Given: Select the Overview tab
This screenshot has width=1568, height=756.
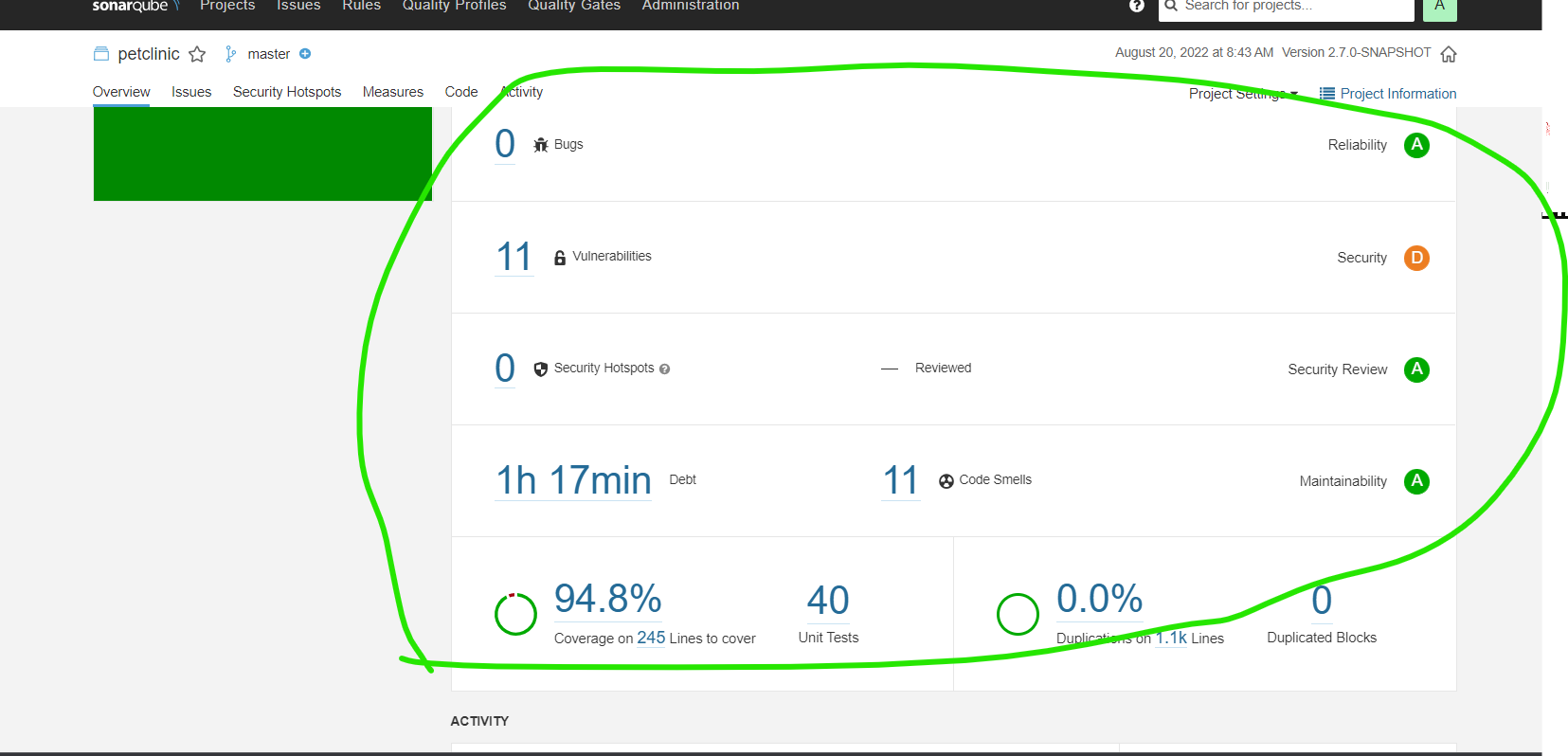Looking at the screenshot, I should click(x=121, y=92).
